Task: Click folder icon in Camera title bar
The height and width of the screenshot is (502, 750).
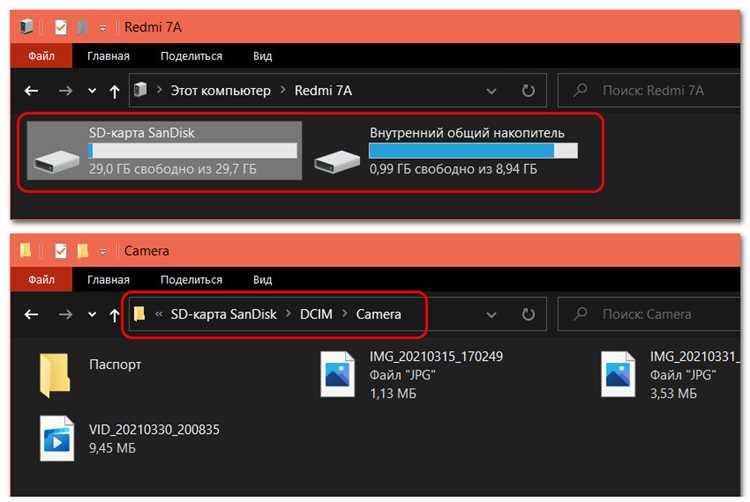Action: coord(25,250)
